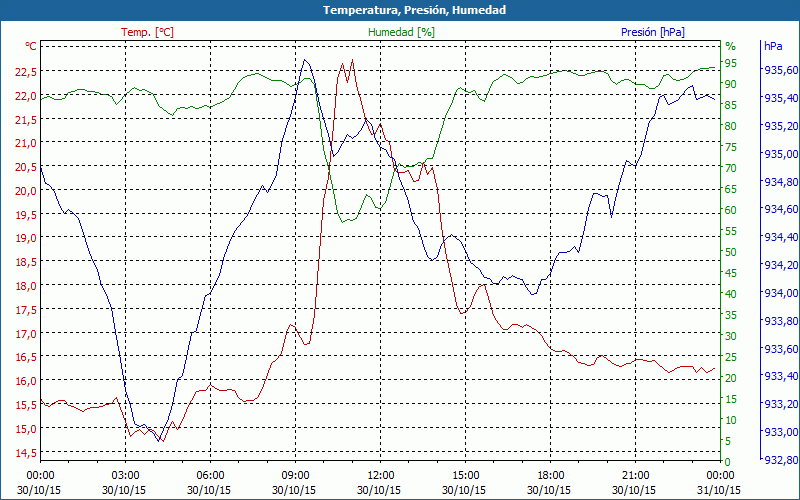Image resolution: width=800 pixels, height=500 pixels.
Task: Click the '21,5' temperature axis value
Action: (x=26, y=120)
